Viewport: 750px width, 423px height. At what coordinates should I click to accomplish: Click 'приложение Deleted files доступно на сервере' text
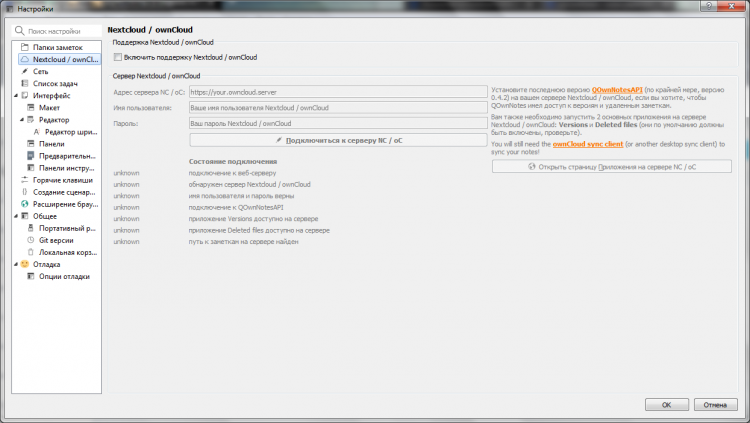[x=259, y=230]
